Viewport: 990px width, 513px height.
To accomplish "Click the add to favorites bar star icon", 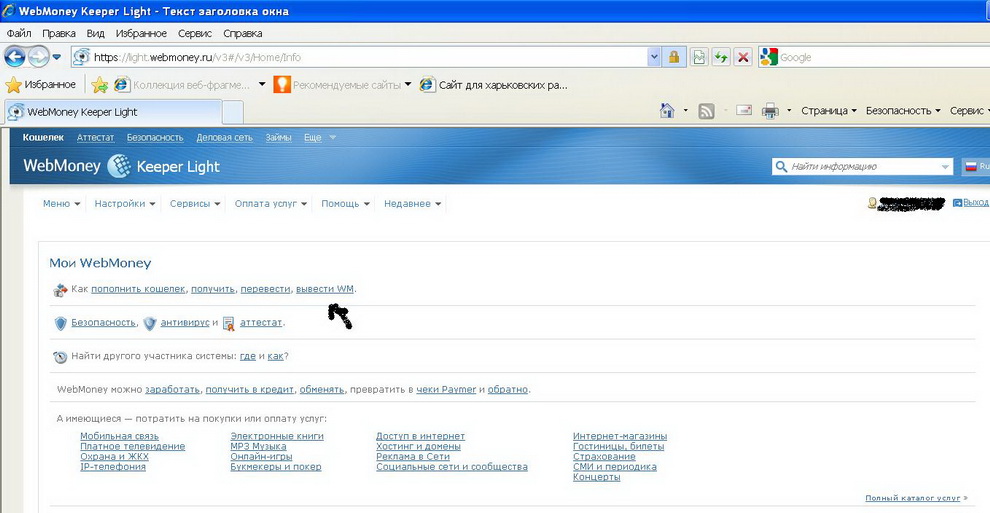I will pos(99,84).
